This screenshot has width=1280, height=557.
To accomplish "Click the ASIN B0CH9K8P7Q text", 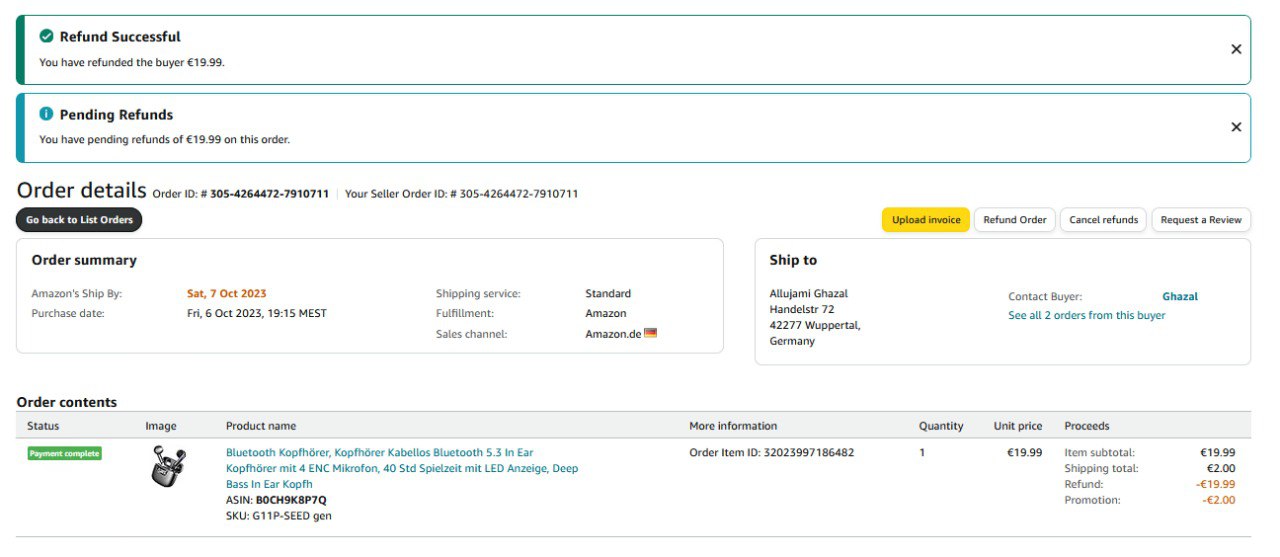I will (x=291, y=500).
